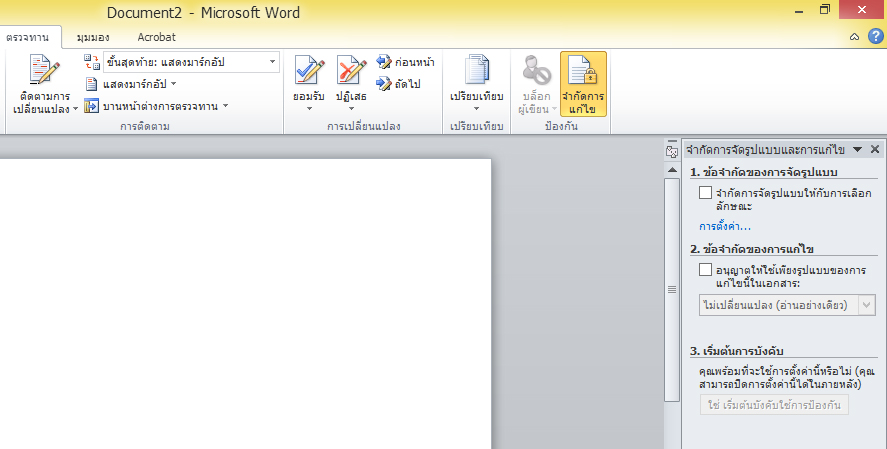Click inside the blank document page
The image size is (887, 449).
(246, 304)
